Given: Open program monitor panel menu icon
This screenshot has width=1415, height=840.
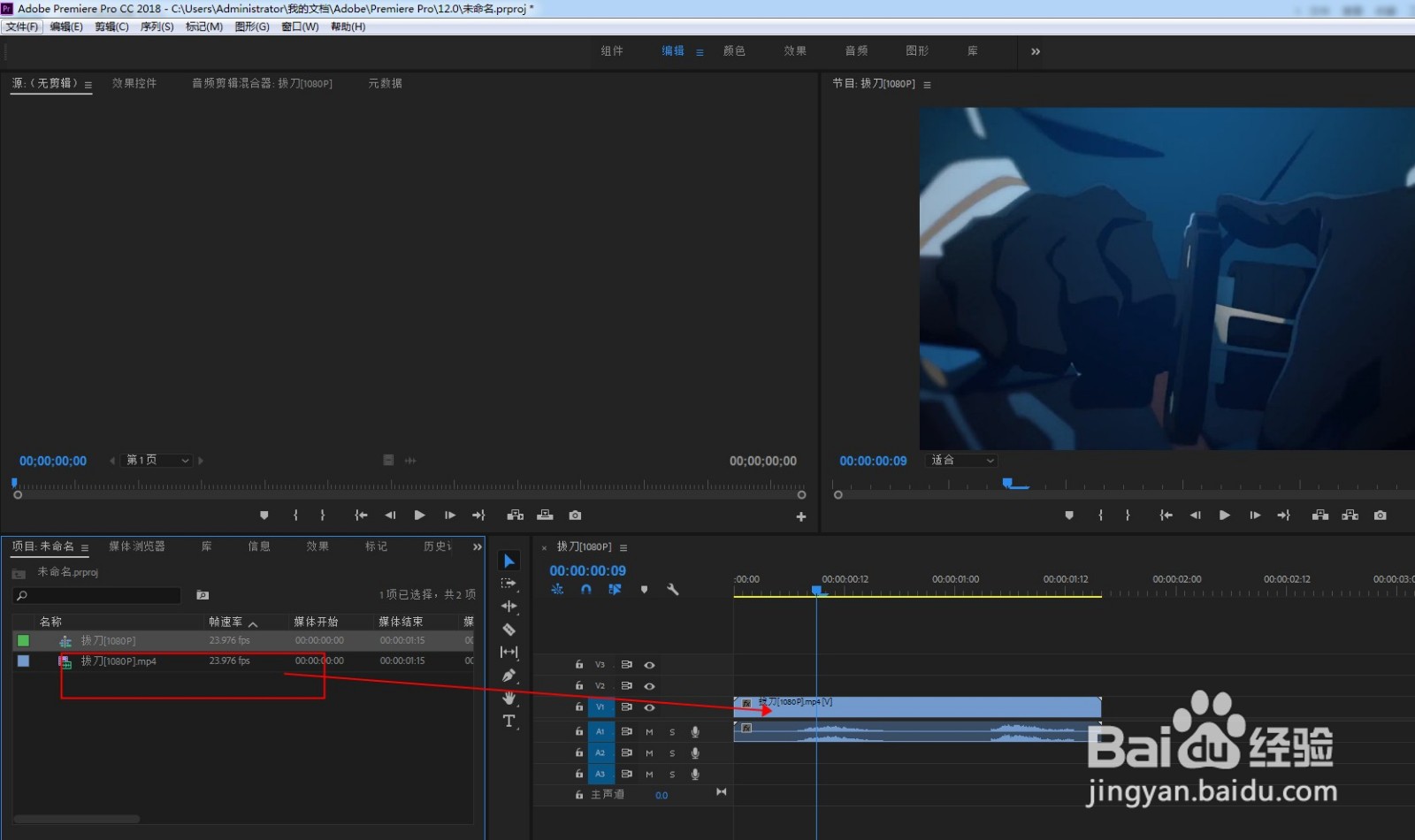Looking at the screenshot, I should (927, 85).
